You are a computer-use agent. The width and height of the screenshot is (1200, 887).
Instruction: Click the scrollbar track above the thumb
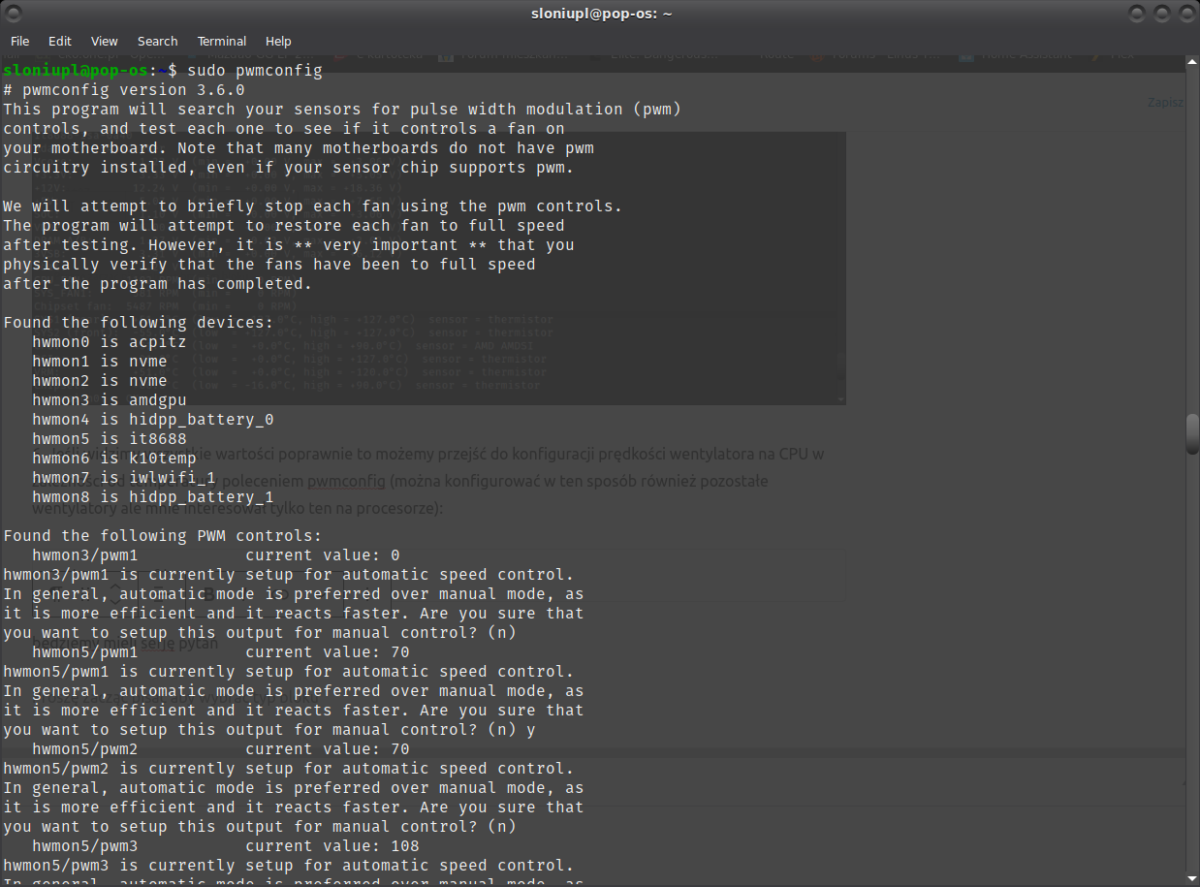point(1191,250)
